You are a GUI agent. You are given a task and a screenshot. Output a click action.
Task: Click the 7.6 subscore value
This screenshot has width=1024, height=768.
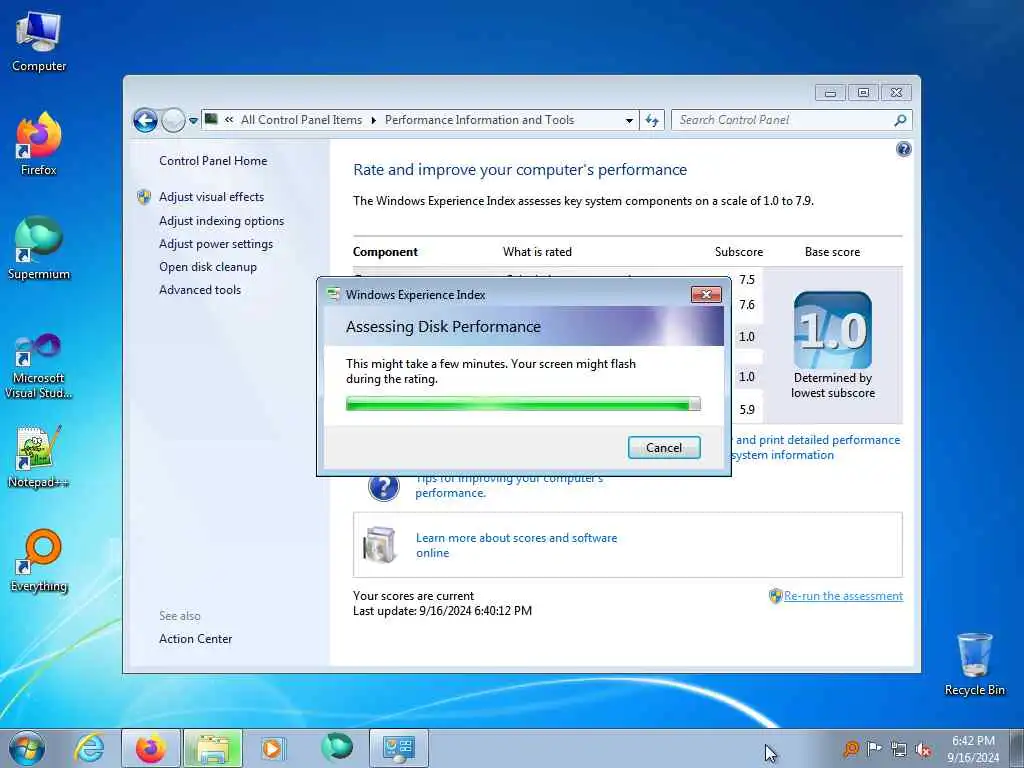coord(747,305)
